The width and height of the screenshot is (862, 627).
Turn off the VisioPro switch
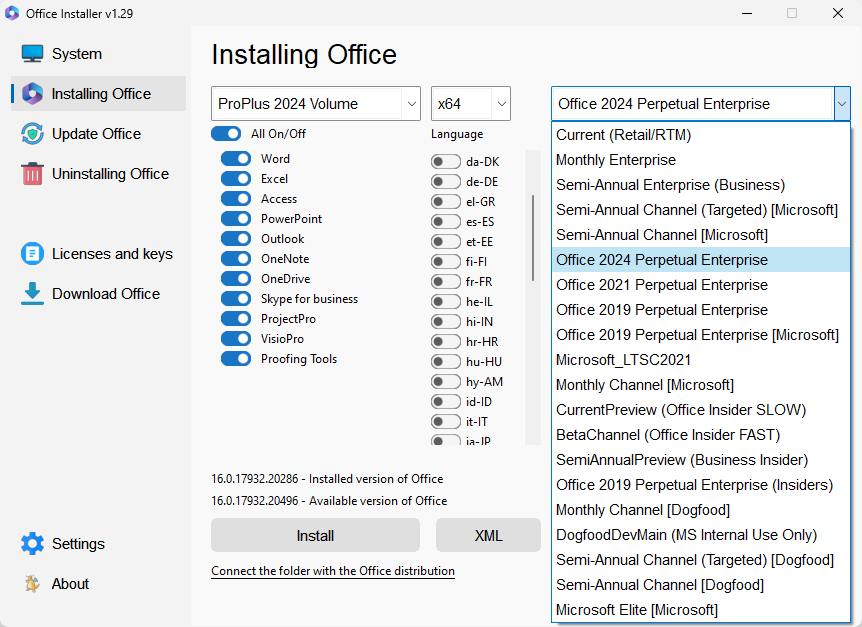tap(236, 339)
